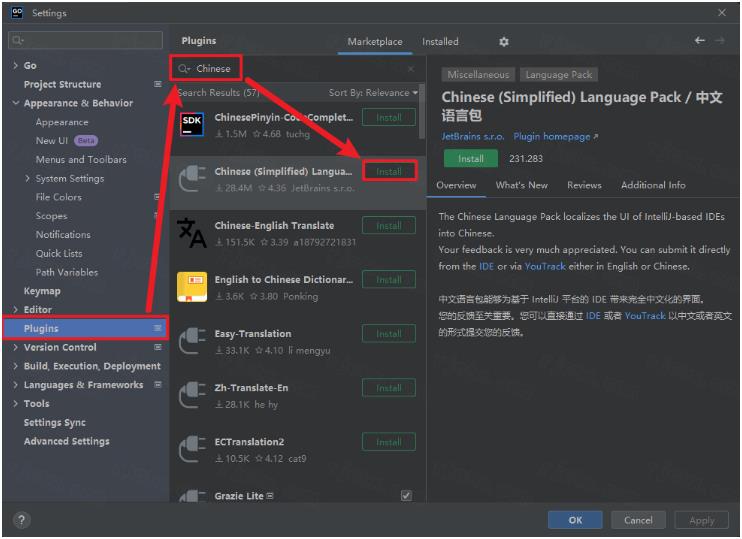This screenshot has height=539, width=742.
Task: Click the File Colors project-level icon
Action: 157,197
